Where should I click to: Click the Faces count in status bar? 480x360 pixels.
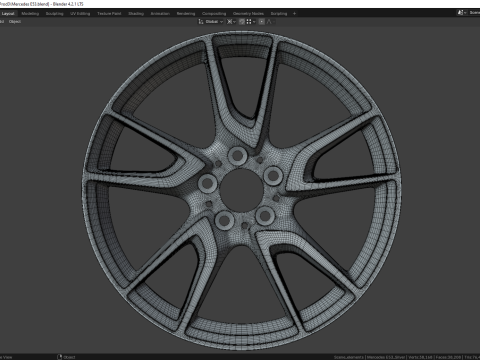(449, 357)
